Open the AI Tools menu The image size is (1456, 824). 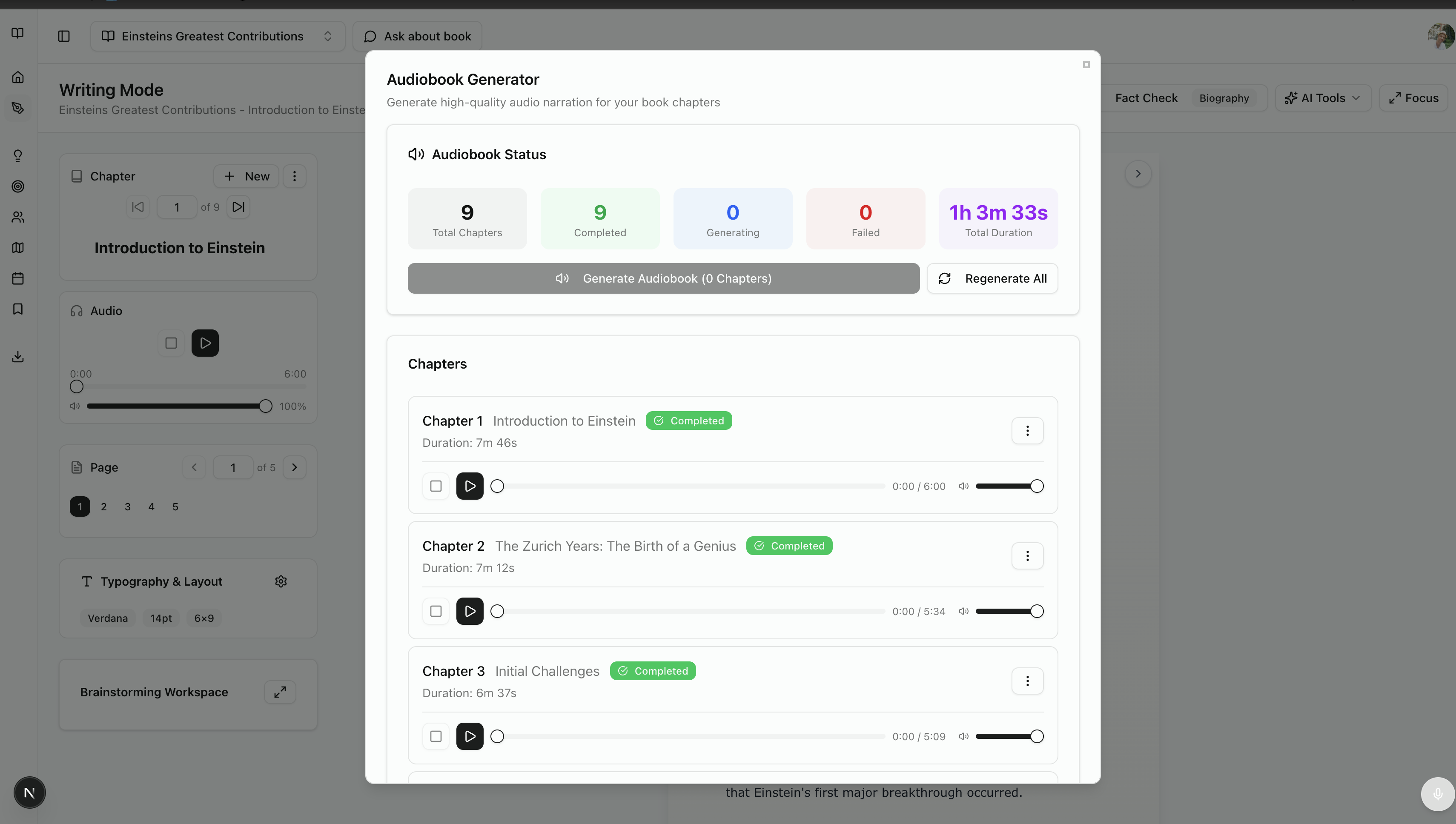1322,98
